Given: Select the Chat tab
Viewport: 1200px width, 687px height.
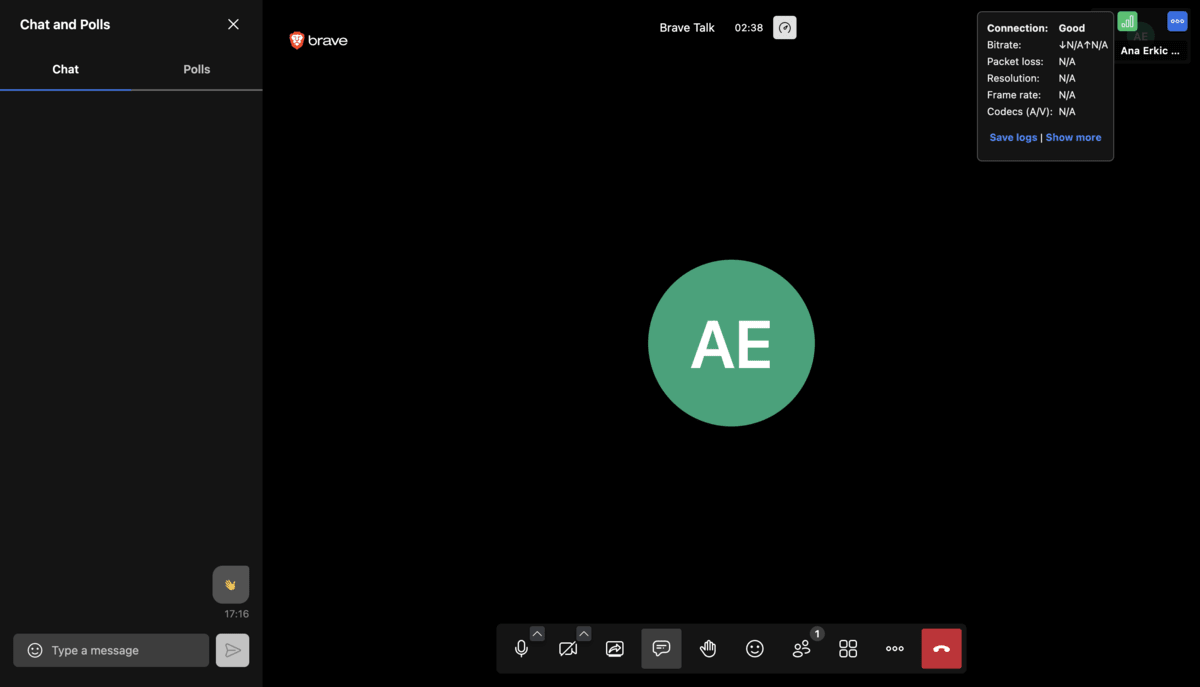Looking at the screenshot, I should tap(65, 69).
